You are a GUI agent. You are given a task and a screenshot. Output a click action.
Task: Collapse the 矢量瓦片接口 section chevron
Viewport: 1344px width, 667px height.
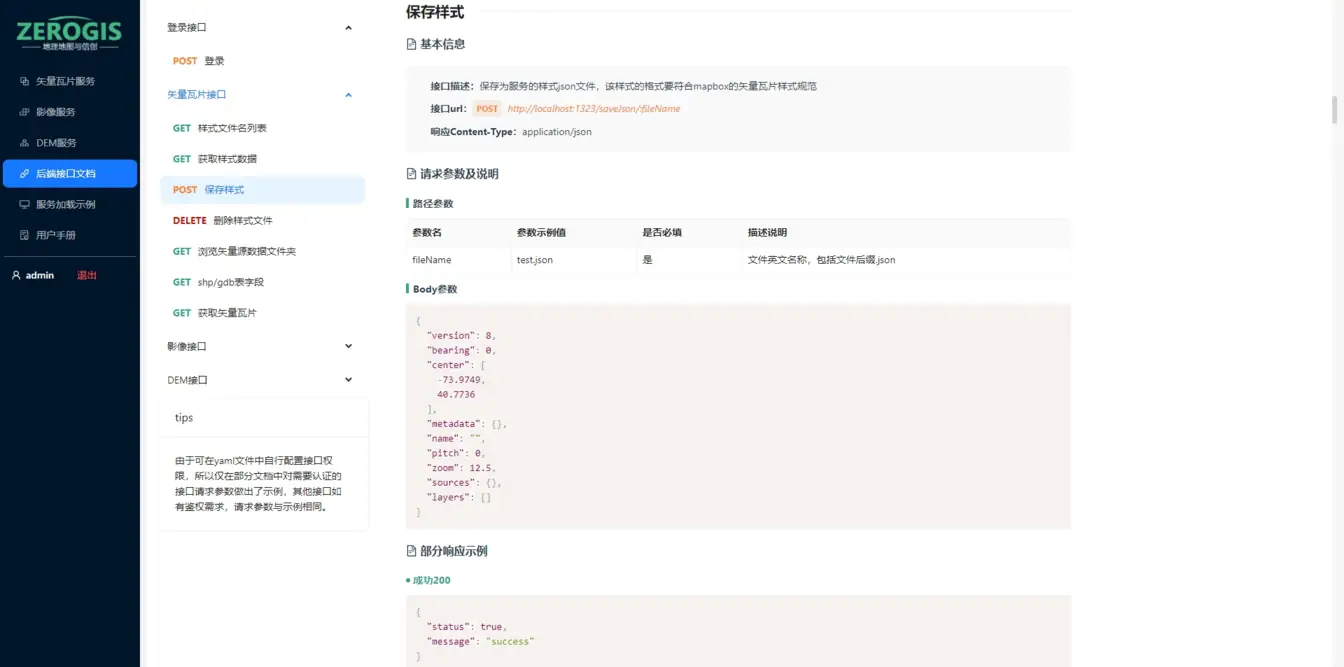click(x=348, y=95)
